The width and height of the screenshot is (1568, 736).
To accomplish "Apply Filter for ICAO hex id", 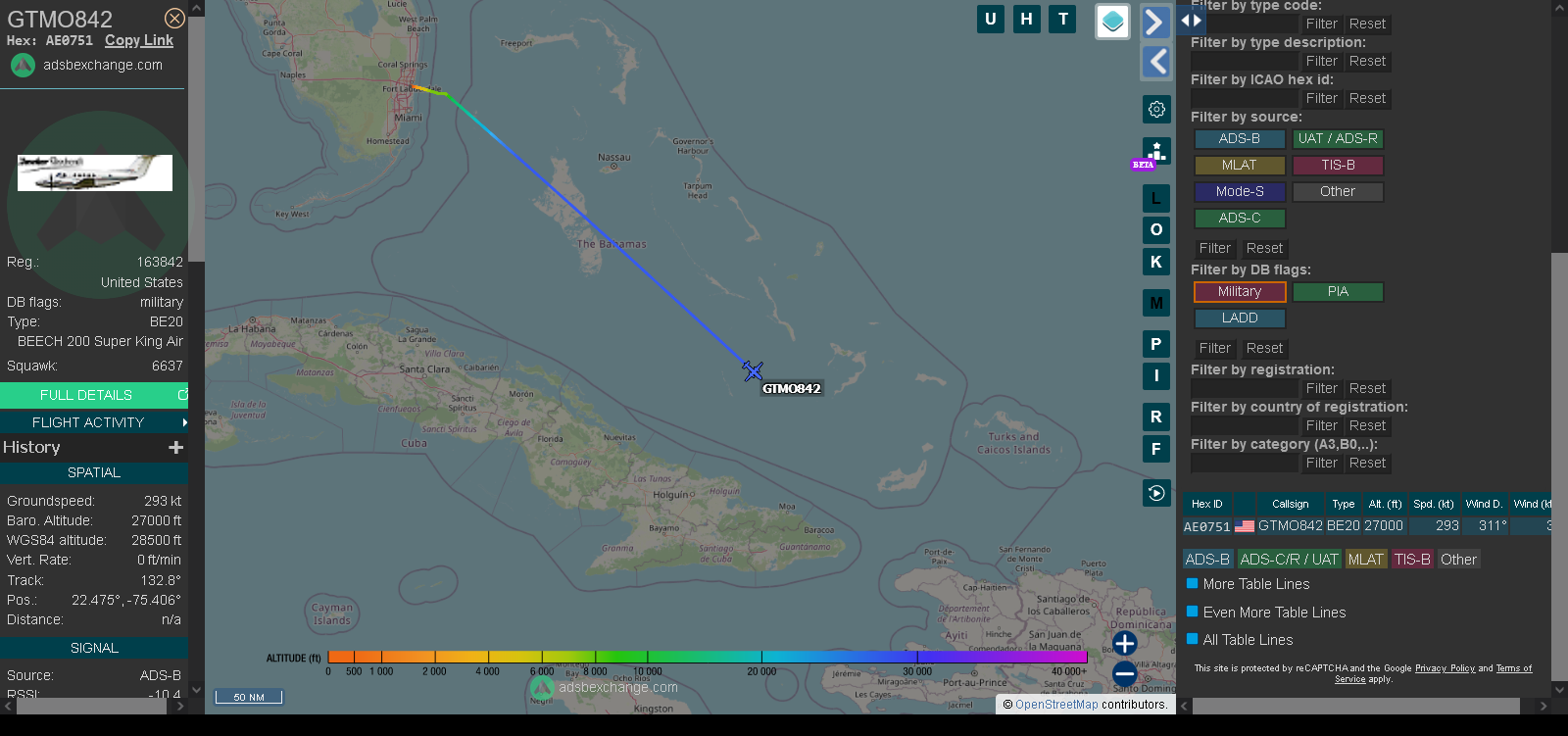I will 1321,98.
